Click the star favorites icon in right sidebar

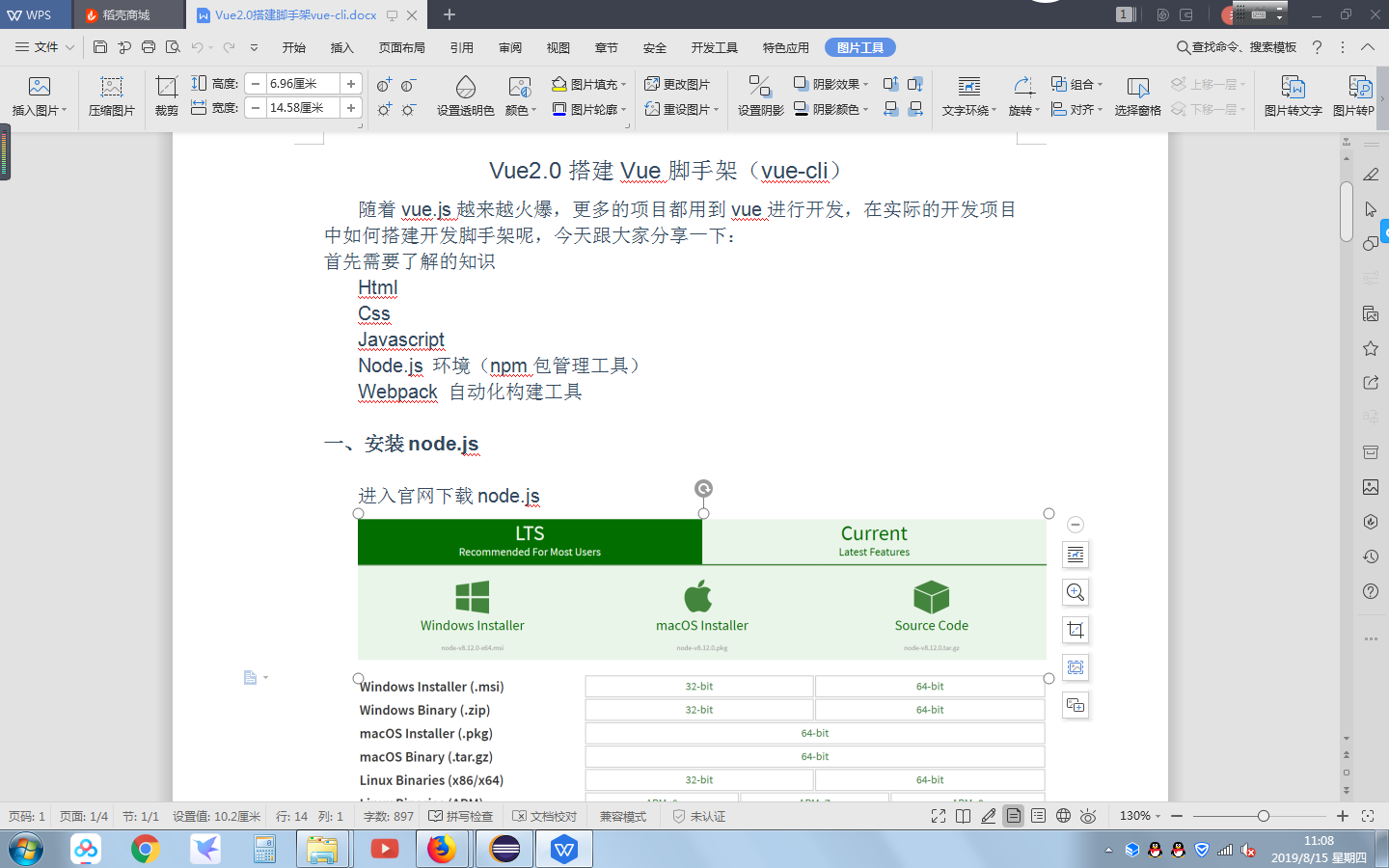point(1371,348)
